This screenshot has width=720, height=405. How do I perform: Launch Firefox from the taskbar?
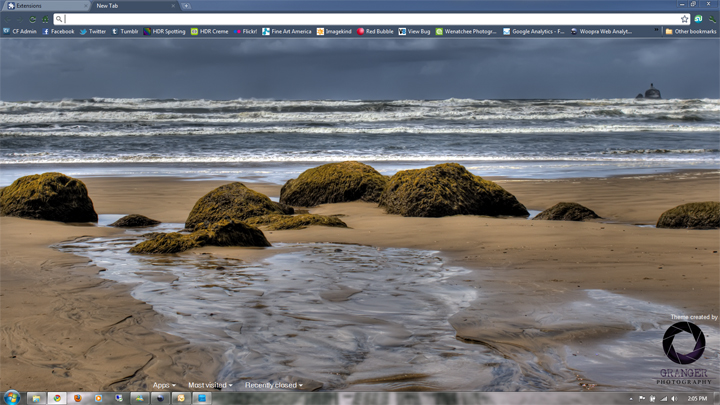pos(77,397)
